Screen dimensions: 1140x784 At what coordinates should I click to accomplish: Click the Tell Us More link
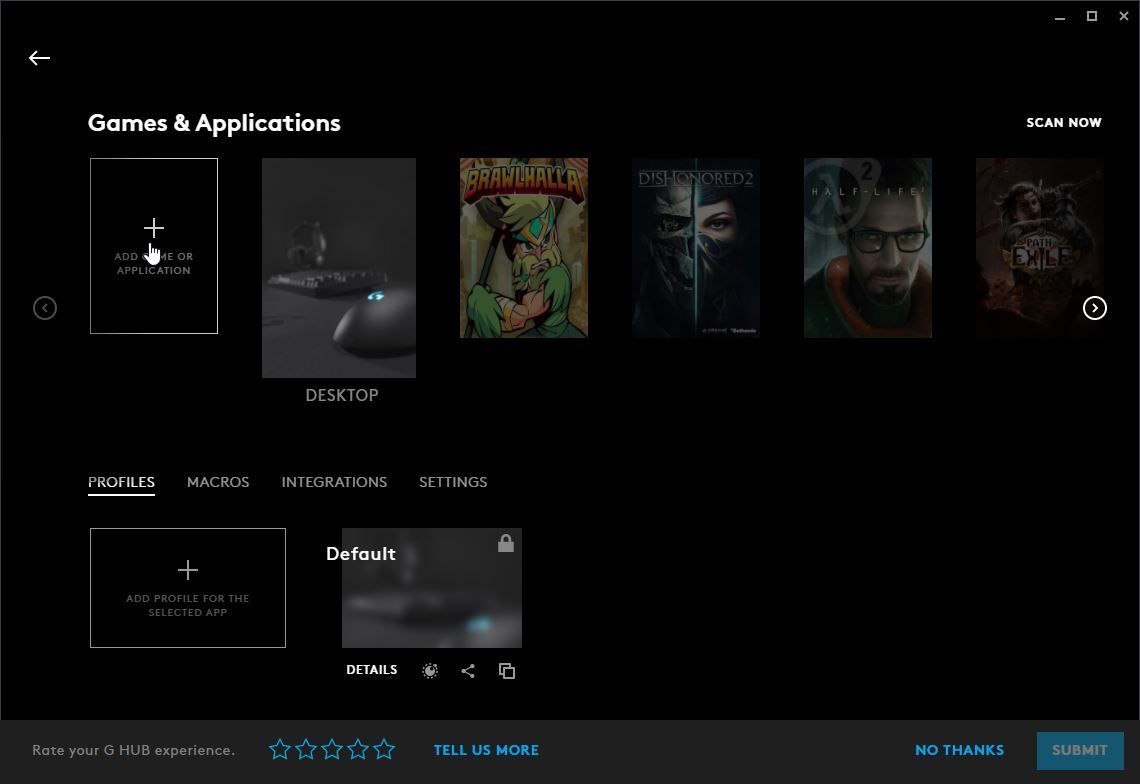(486, 750)
